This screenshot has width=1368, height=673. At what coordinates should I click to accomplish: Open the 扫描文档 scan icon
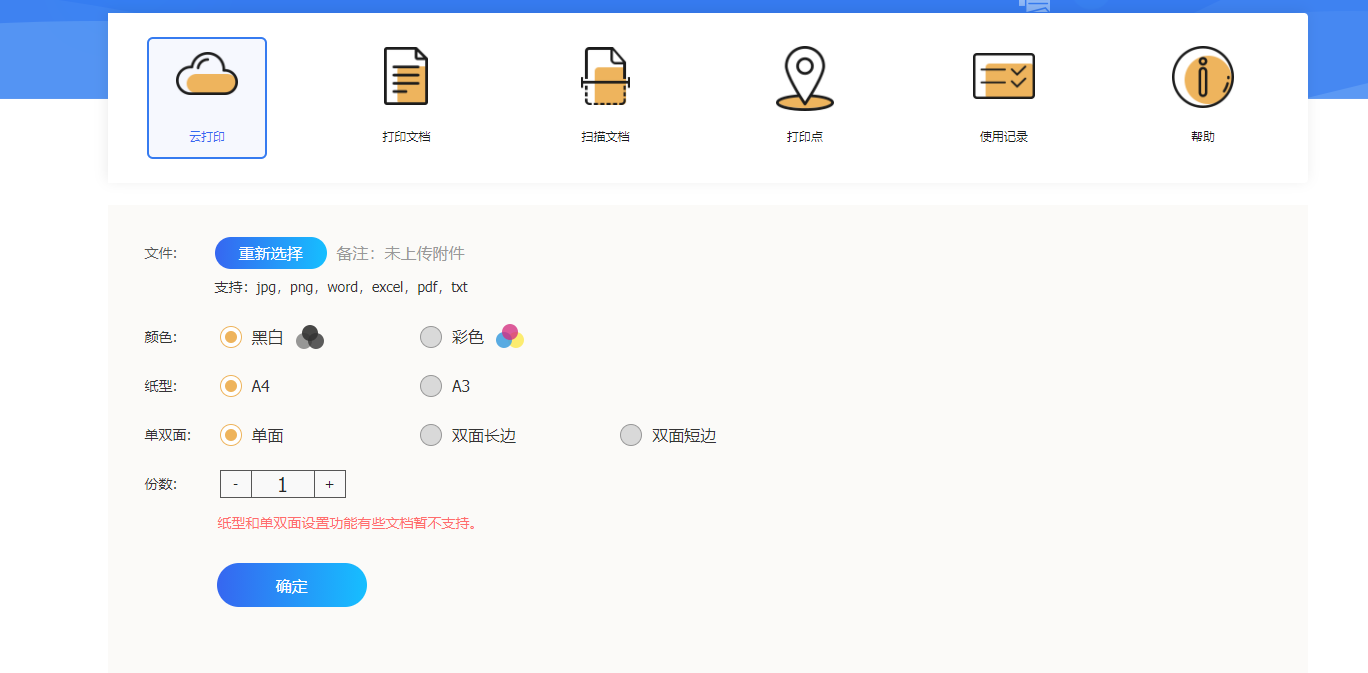605,77
